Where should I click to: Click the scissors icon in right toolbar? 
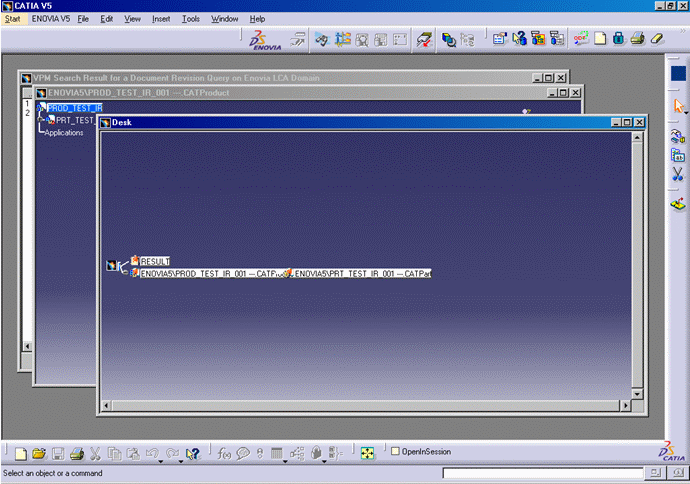tap(678, 174)
